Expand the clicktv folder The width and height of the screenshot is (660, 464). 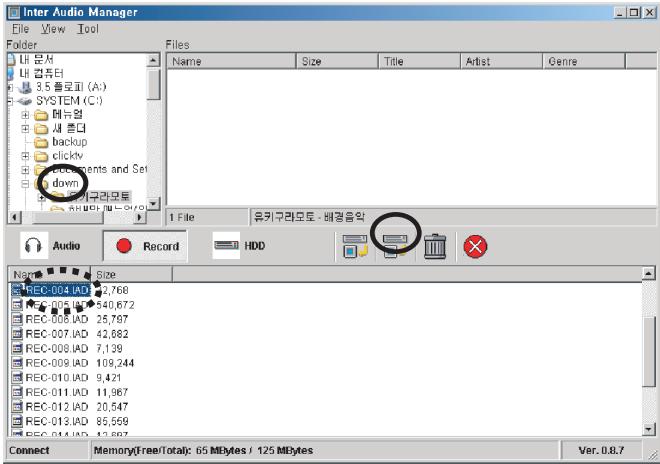25,156
